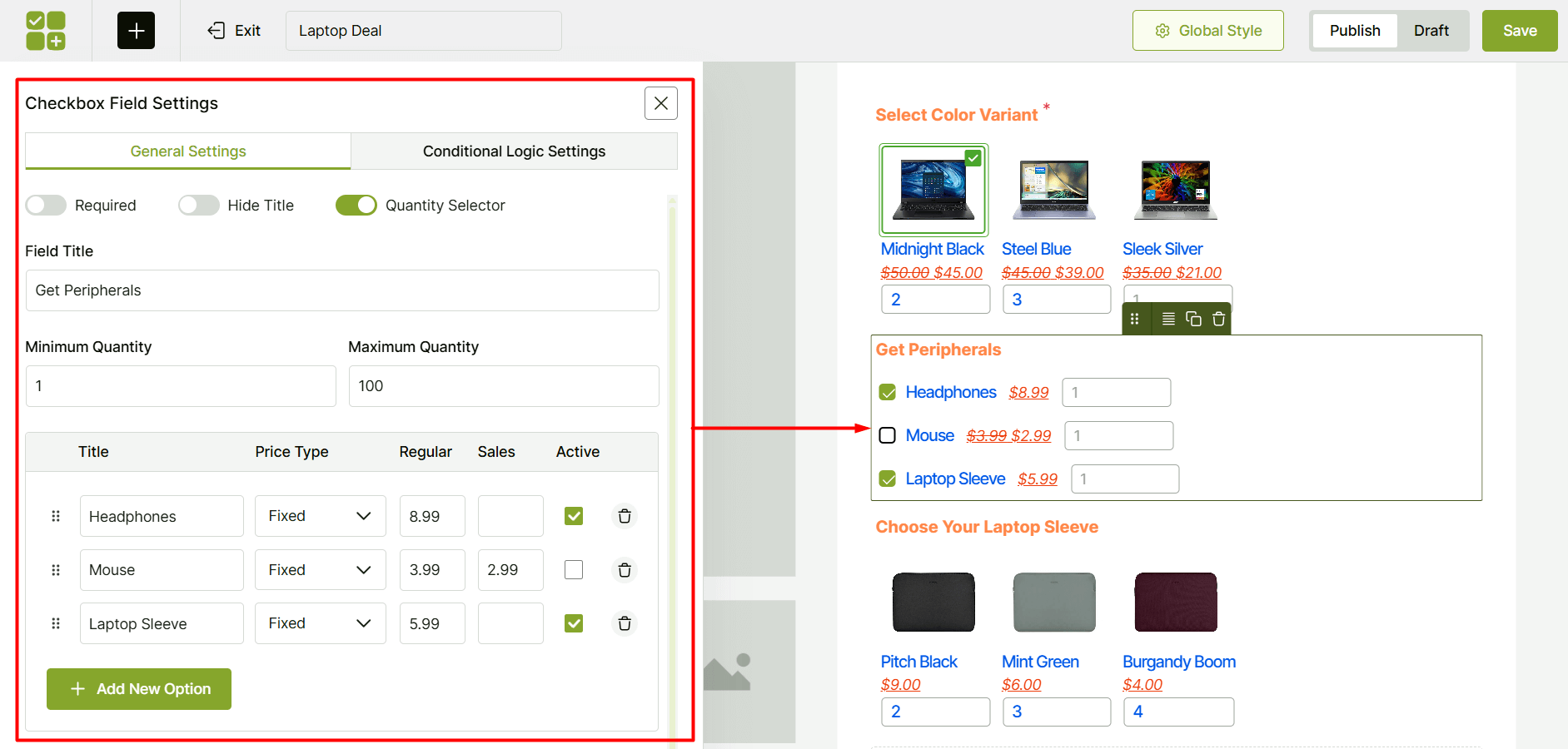
Task: Open field settings via the list icon on the floating toolbar
Action: [1168, 319]
